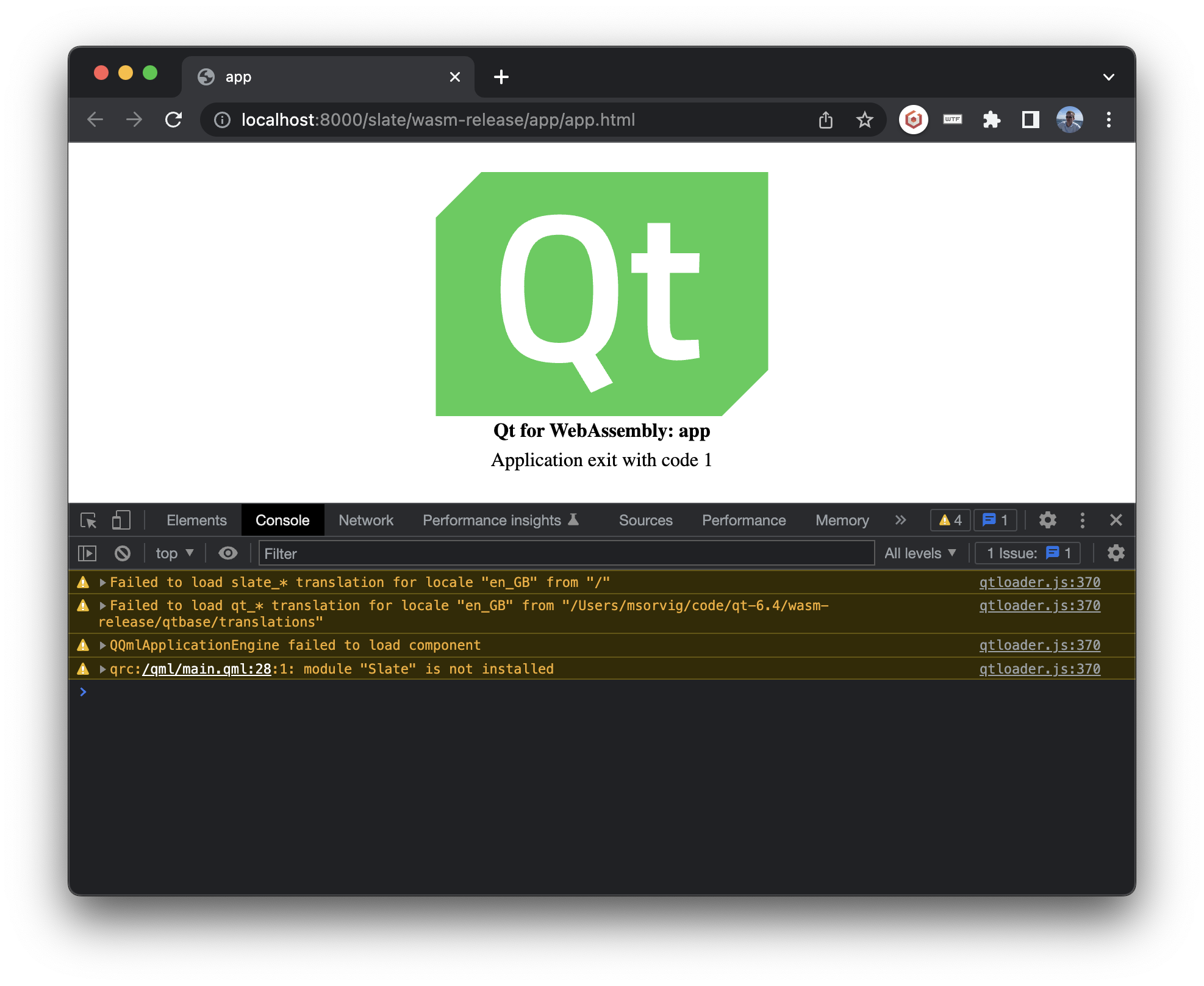Clear the console messages
Screen dimensions: 1204x986
click(123, 553)
